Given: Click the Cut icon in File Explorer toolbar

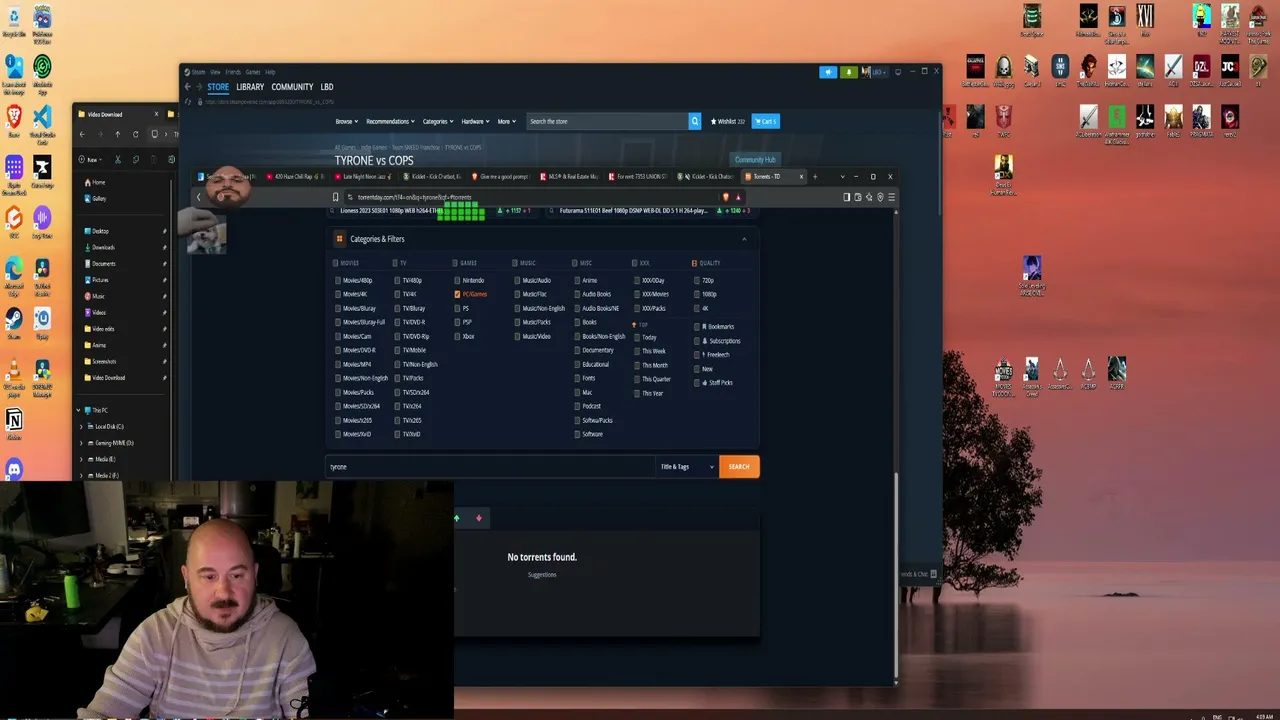Looking at the screenshot, I should pyautogui.click(x=118, y=159).
